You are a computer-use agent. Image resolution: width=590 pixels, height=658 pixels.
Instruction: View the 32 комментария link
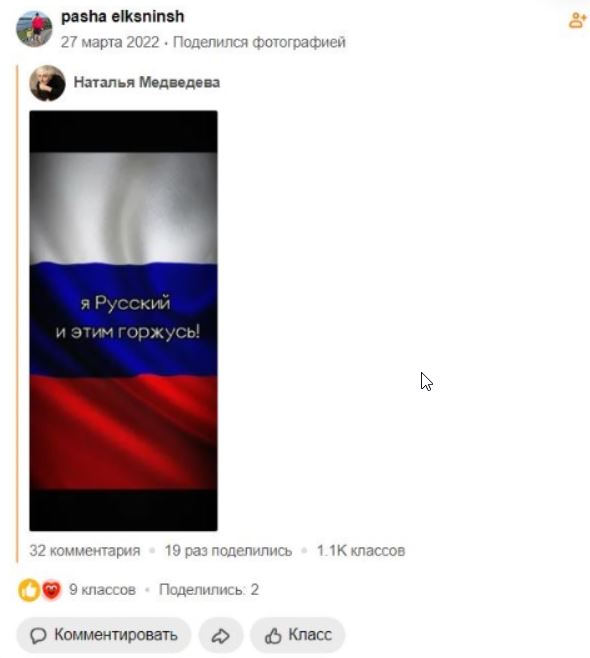85,551
